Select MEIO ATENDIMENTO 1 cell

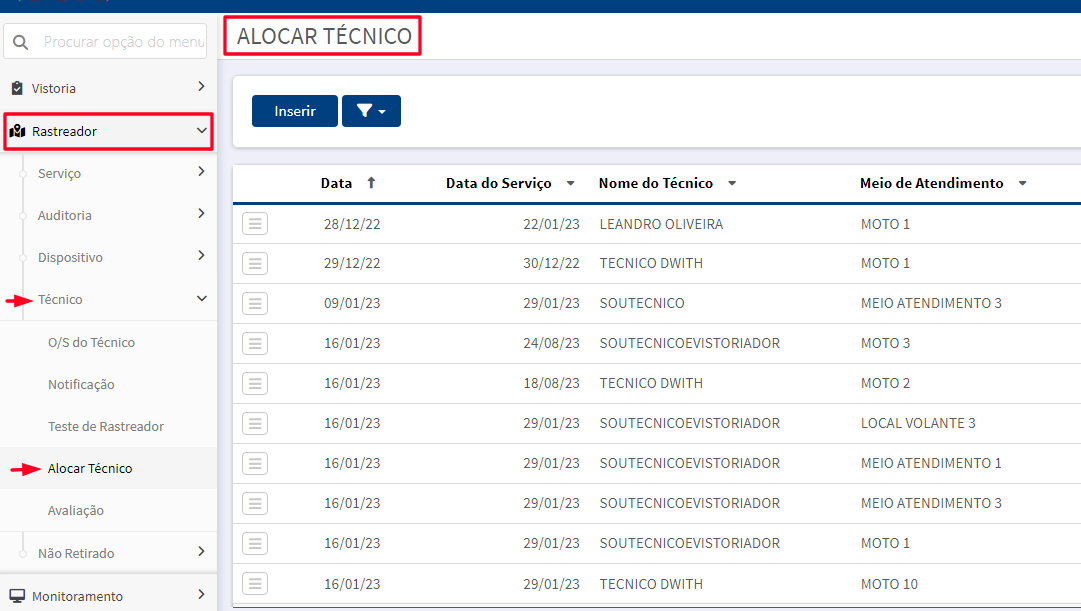click(x=931, y=463)
